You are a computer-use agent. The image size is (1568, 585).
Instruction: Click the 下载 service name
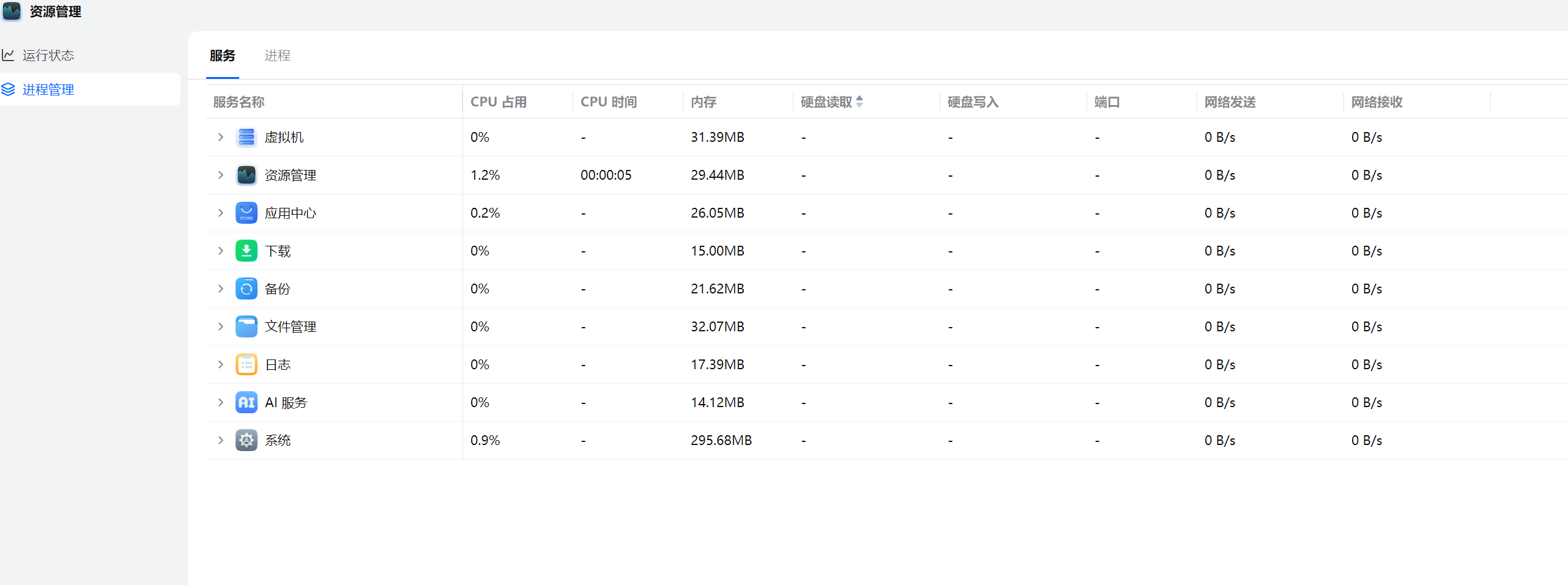pyautogui.click(x=278, y=251)
